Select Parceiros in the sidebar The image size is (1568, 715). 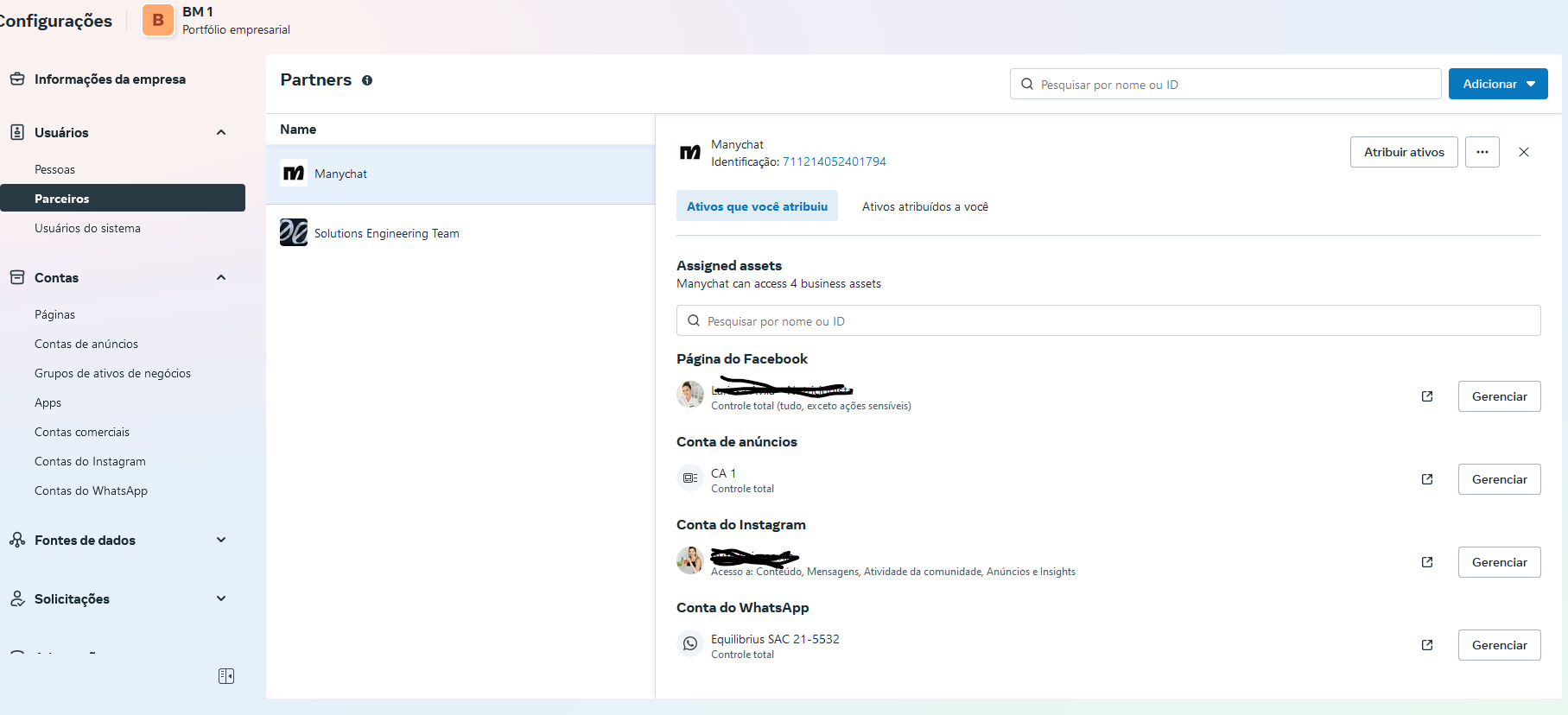click(123, 198)
